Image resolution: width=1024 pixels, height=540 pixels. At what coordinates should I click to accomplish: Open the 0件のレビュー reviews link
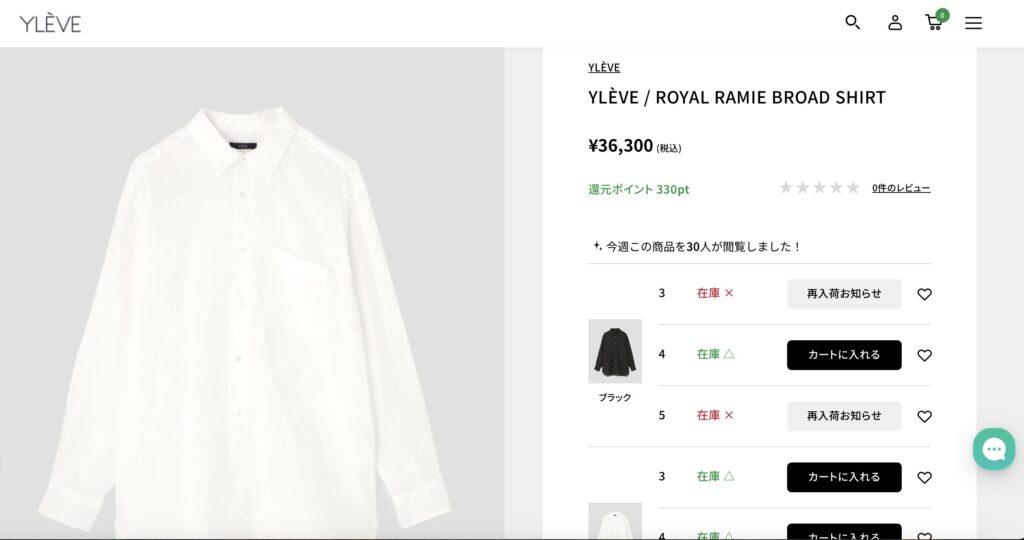tap(901, 188)
